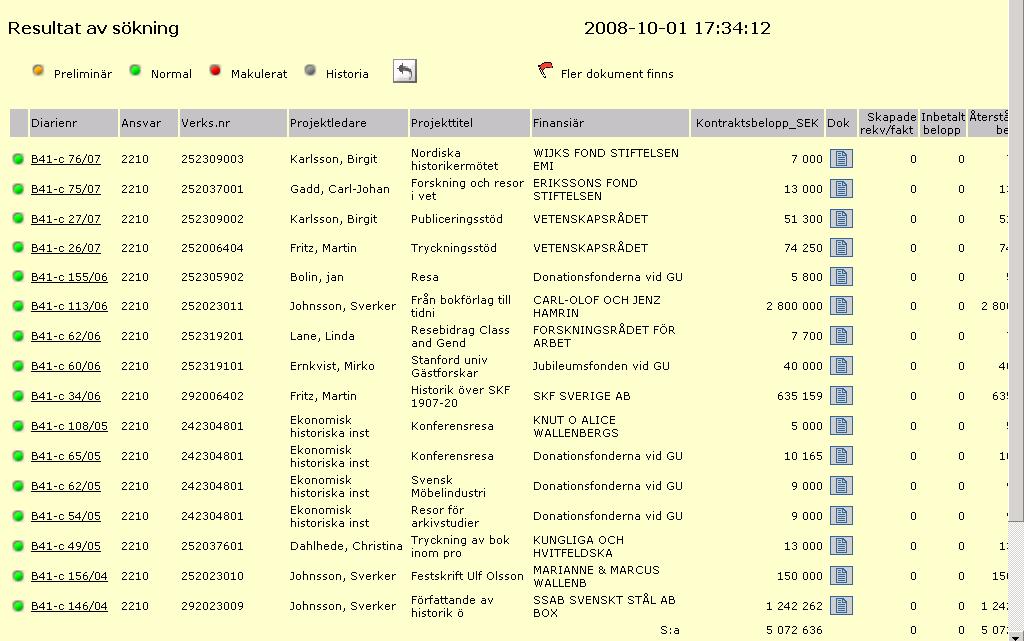
Task: Click project leader 'Dahlhede, Christina'
Action: click(x=346, y=546)
